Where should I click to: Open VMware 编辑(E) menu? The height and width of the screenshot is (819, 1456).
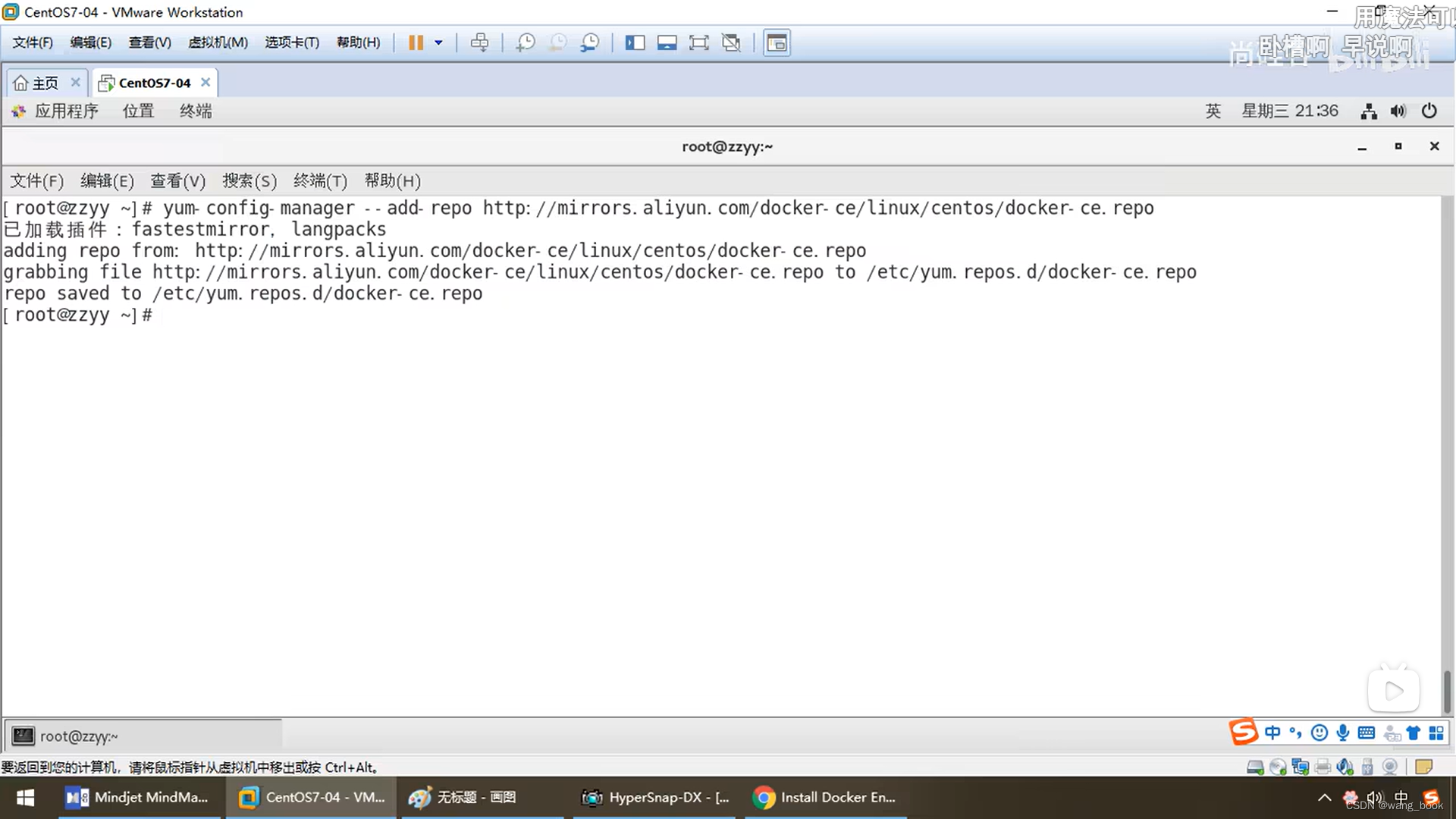pos(91,42)
